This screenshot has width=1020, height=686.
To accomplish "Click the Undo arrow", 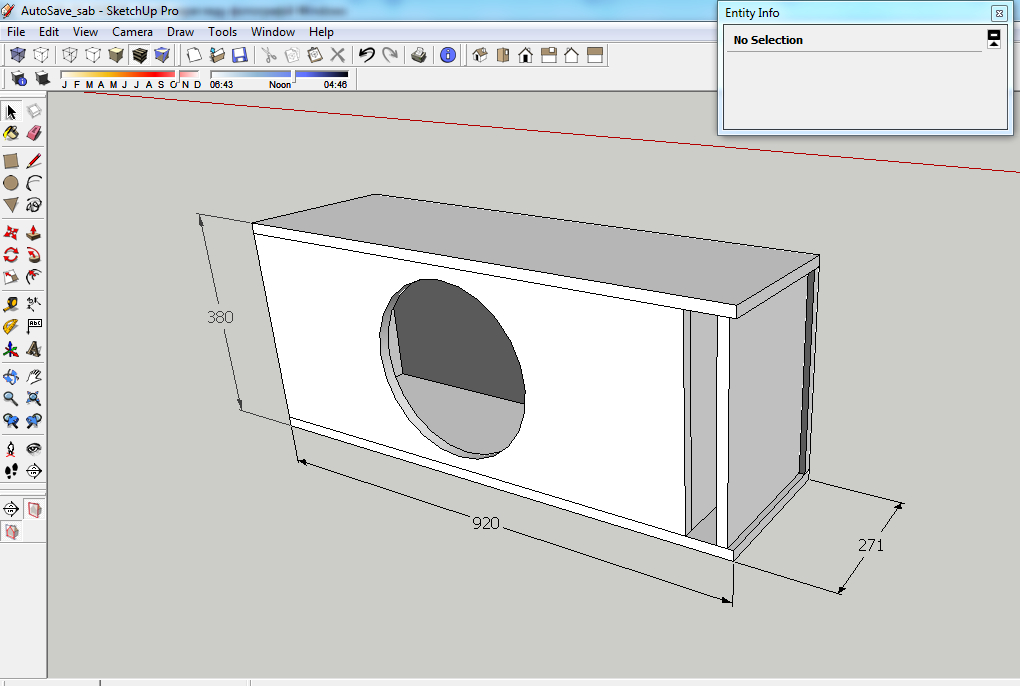I will click(x=367, y=55).
